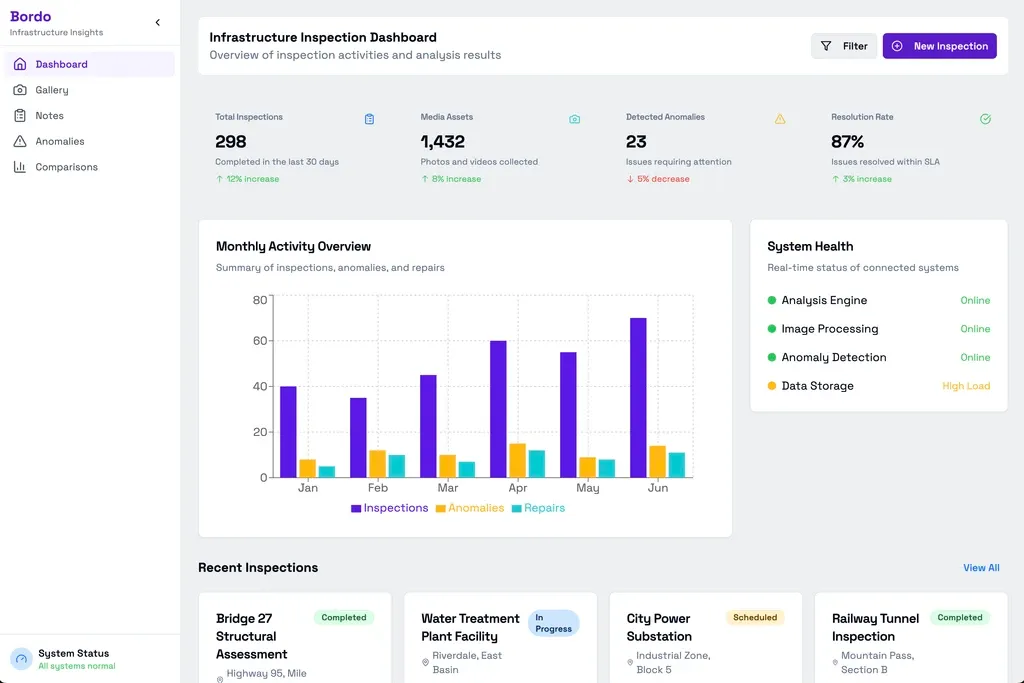
Task: Toggle Anomalies series in chart legend
Action: point(469,508)
